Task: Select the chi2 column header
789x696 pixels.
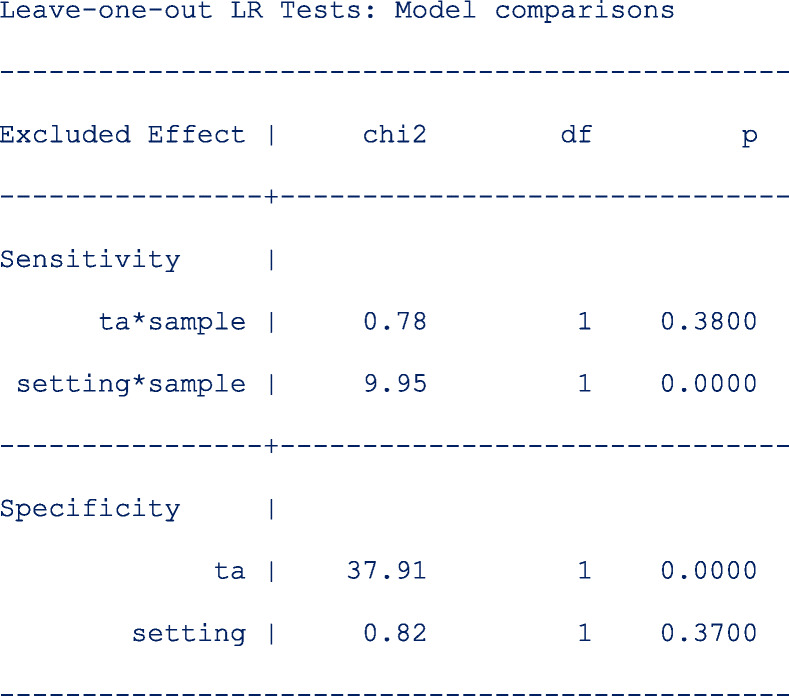Action: tap(394, 135)
